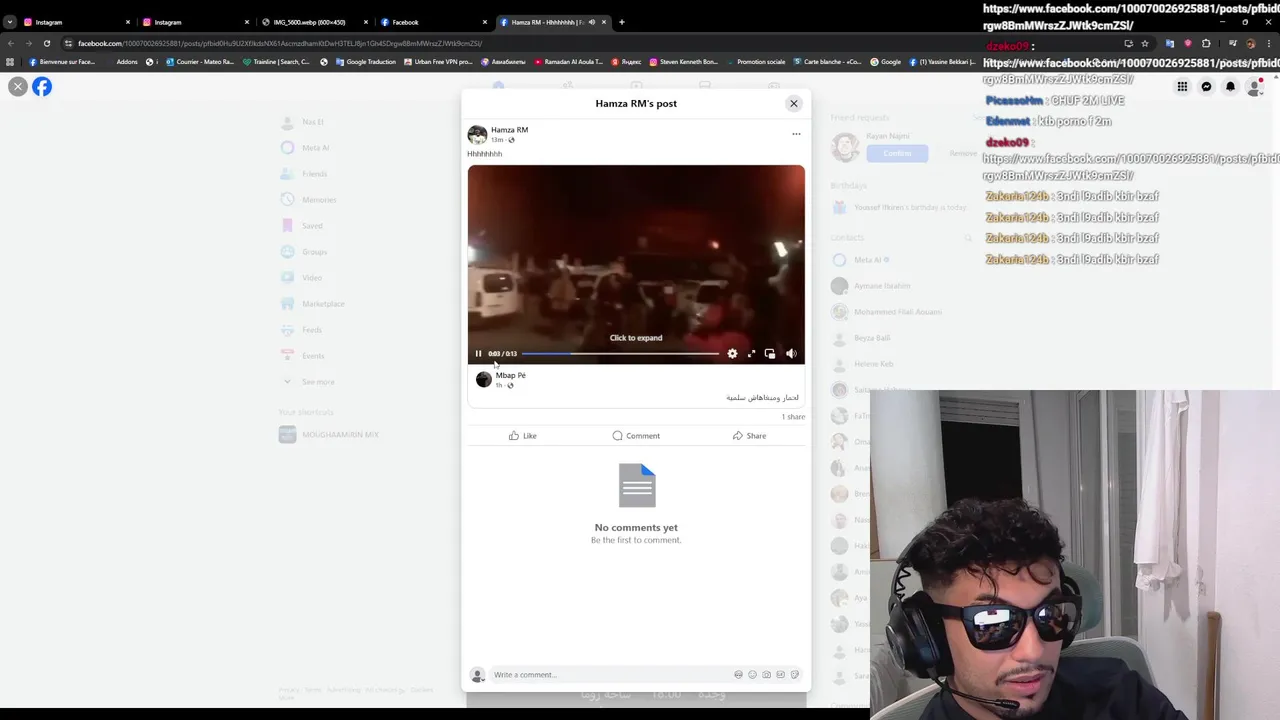Mute audio on Hamza RM tab

click(591, 22)
